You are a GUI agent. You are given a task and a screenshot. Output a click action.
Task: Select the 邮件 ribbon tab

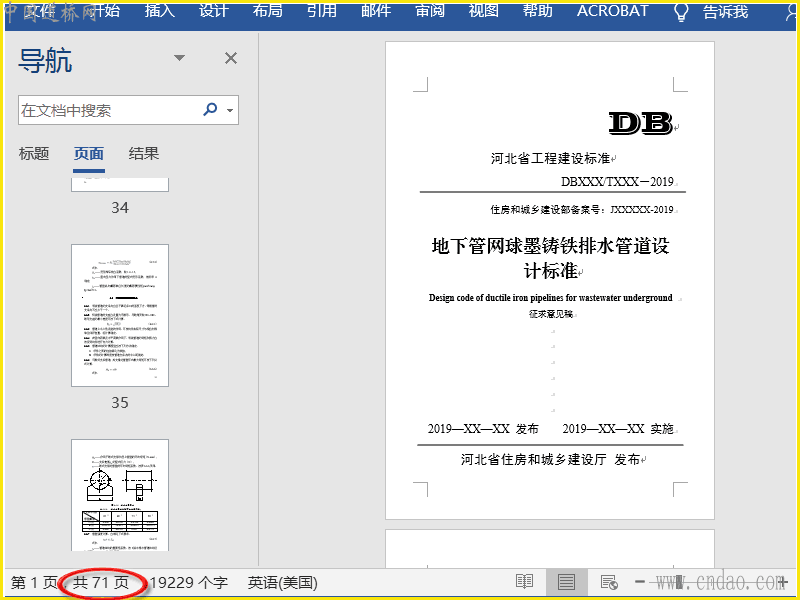click(x=376, y=11)
